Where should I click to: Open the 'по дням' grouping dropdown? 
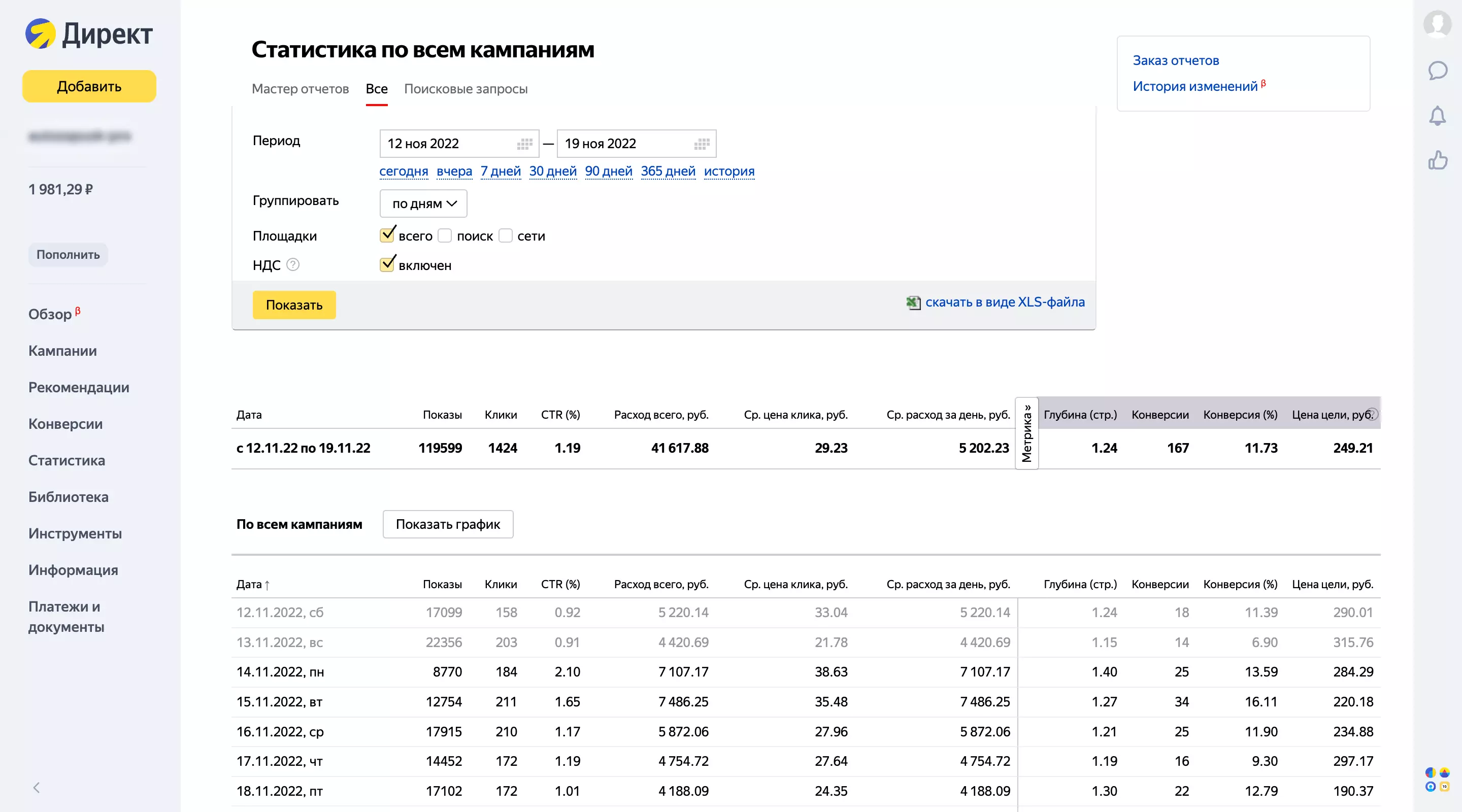click(x=423, y=203)
